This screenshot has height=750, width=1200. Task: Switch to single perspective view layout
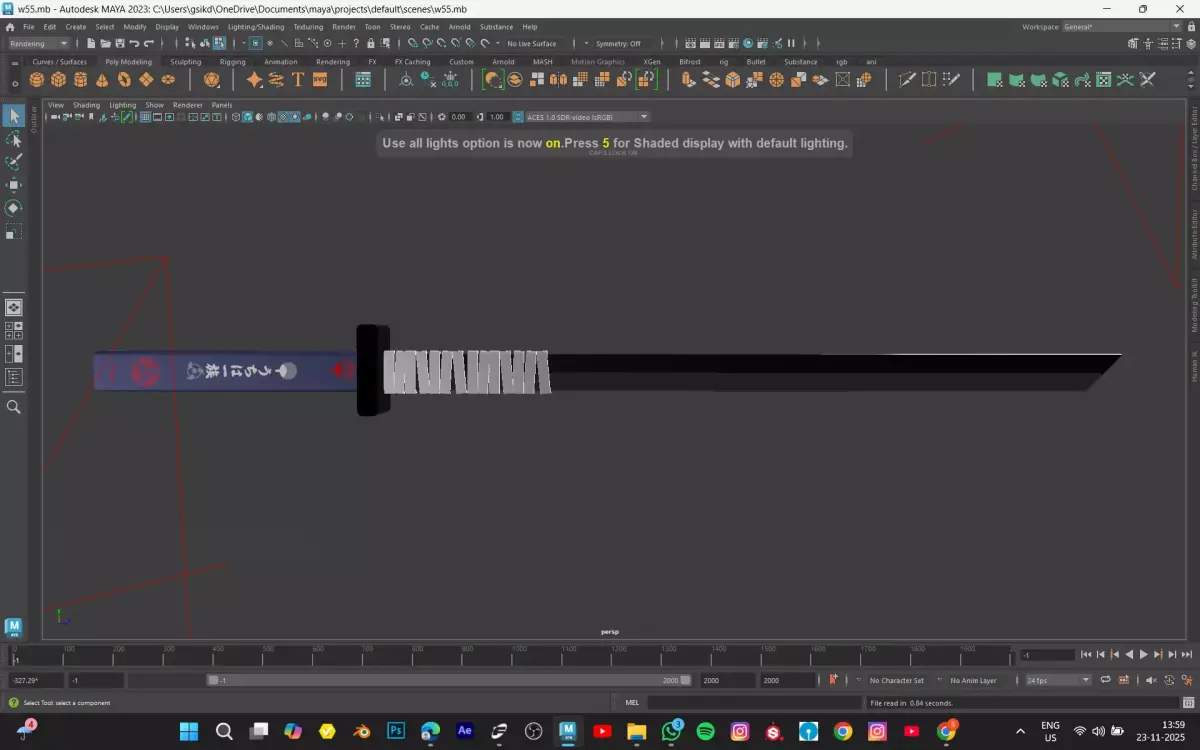point(14,307)
